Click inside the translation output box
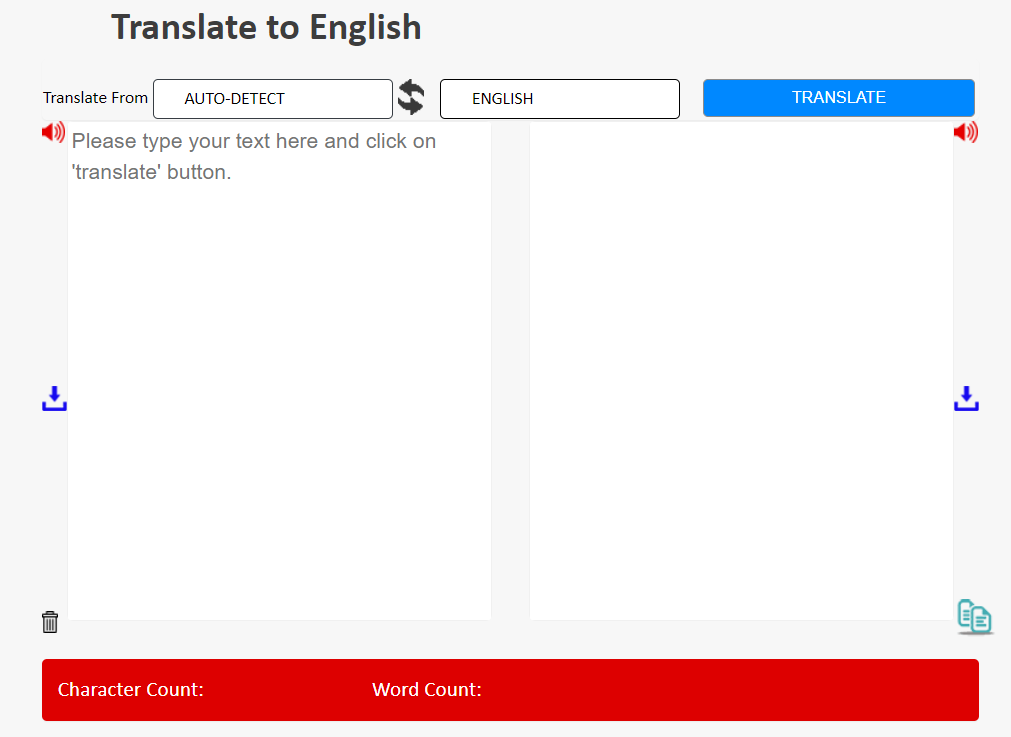1011x737 pixels. tap(741, 371)
